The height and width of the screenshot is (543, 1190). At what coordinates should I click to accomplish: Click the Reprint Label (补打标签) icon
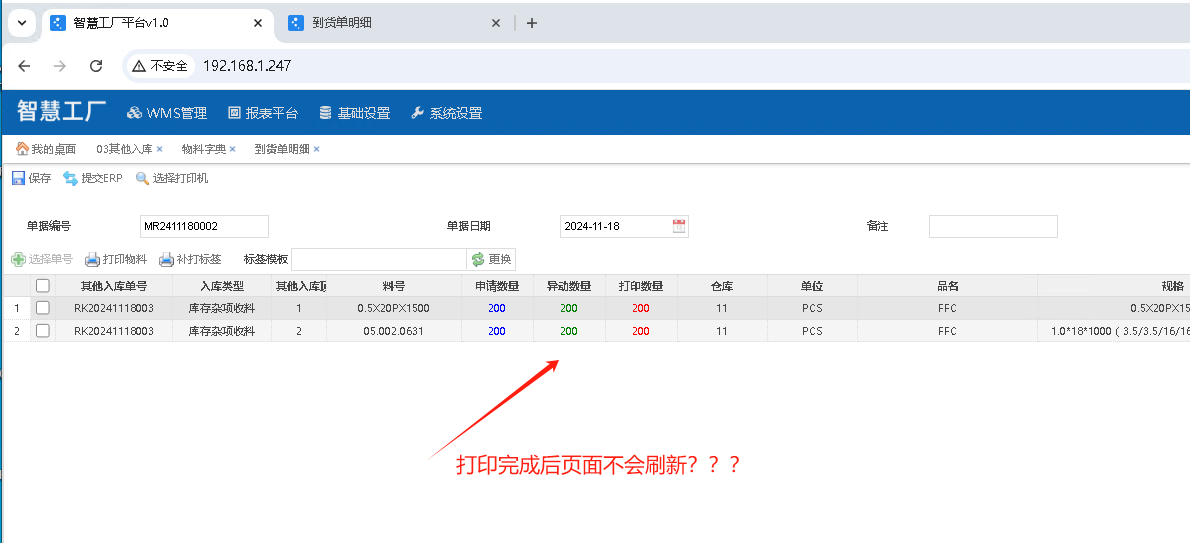tap(167, 259)
